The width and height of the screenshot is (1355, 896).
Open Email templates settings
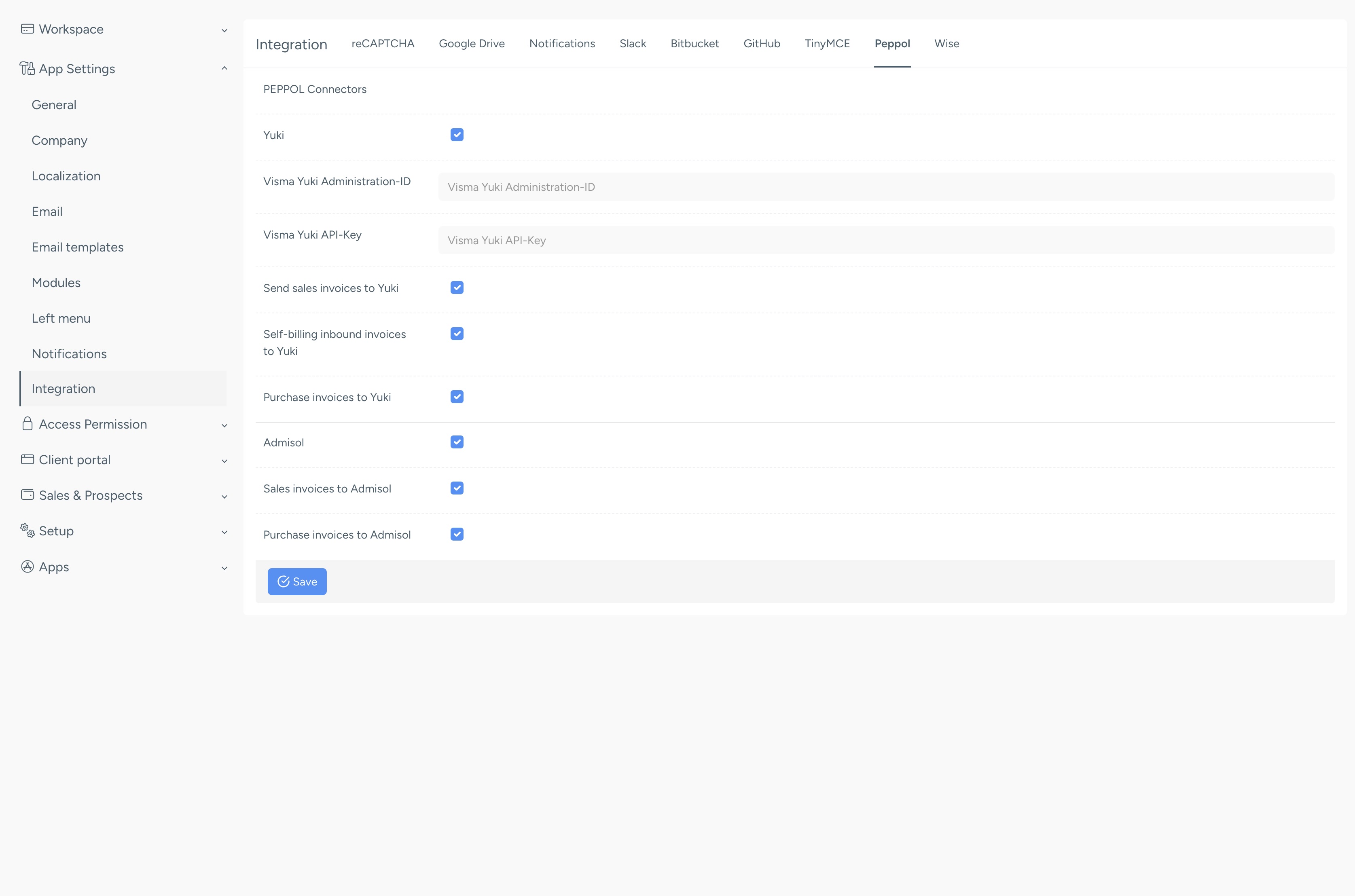point(78,247)
